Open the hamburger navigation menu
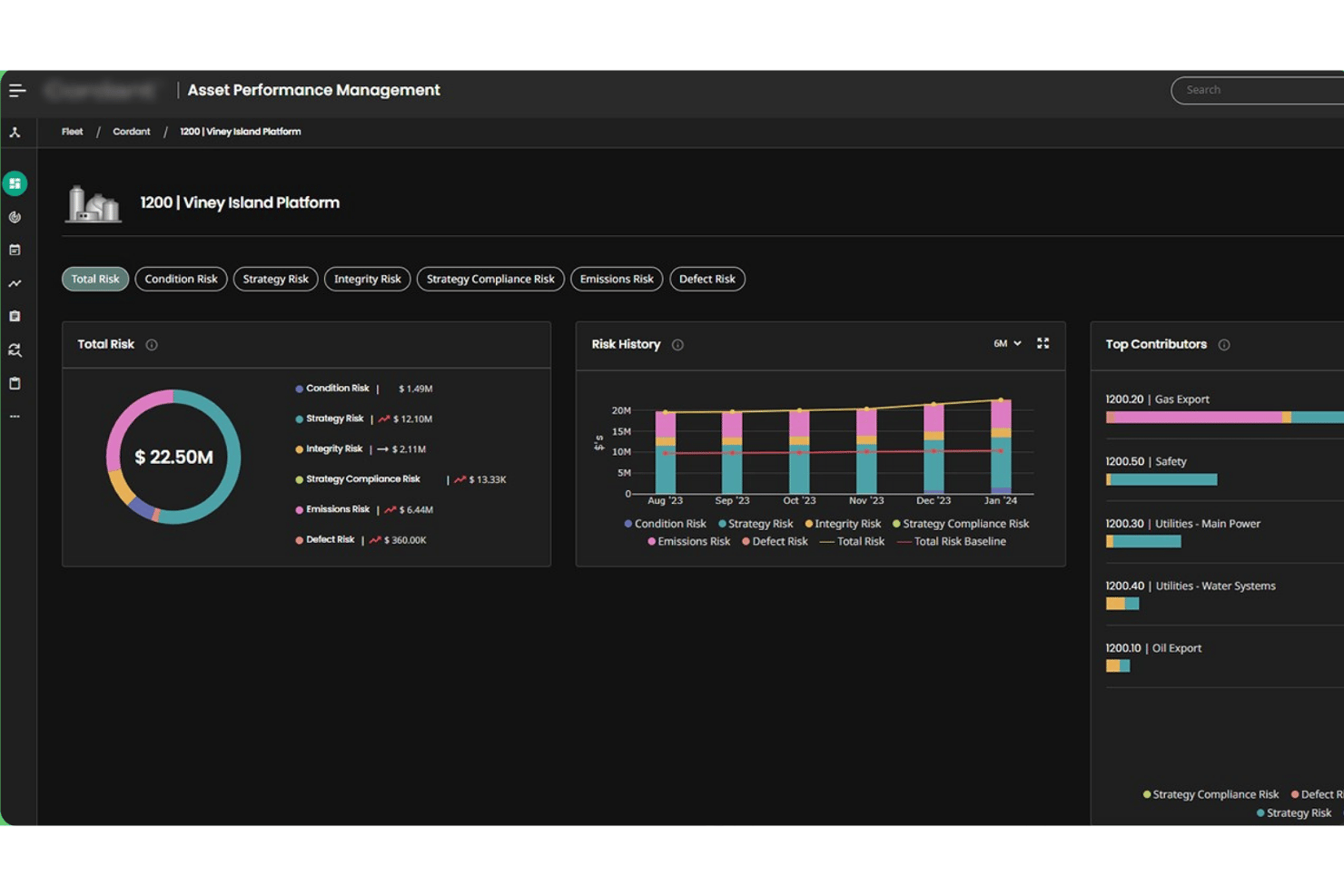 [x=17, y=90]
